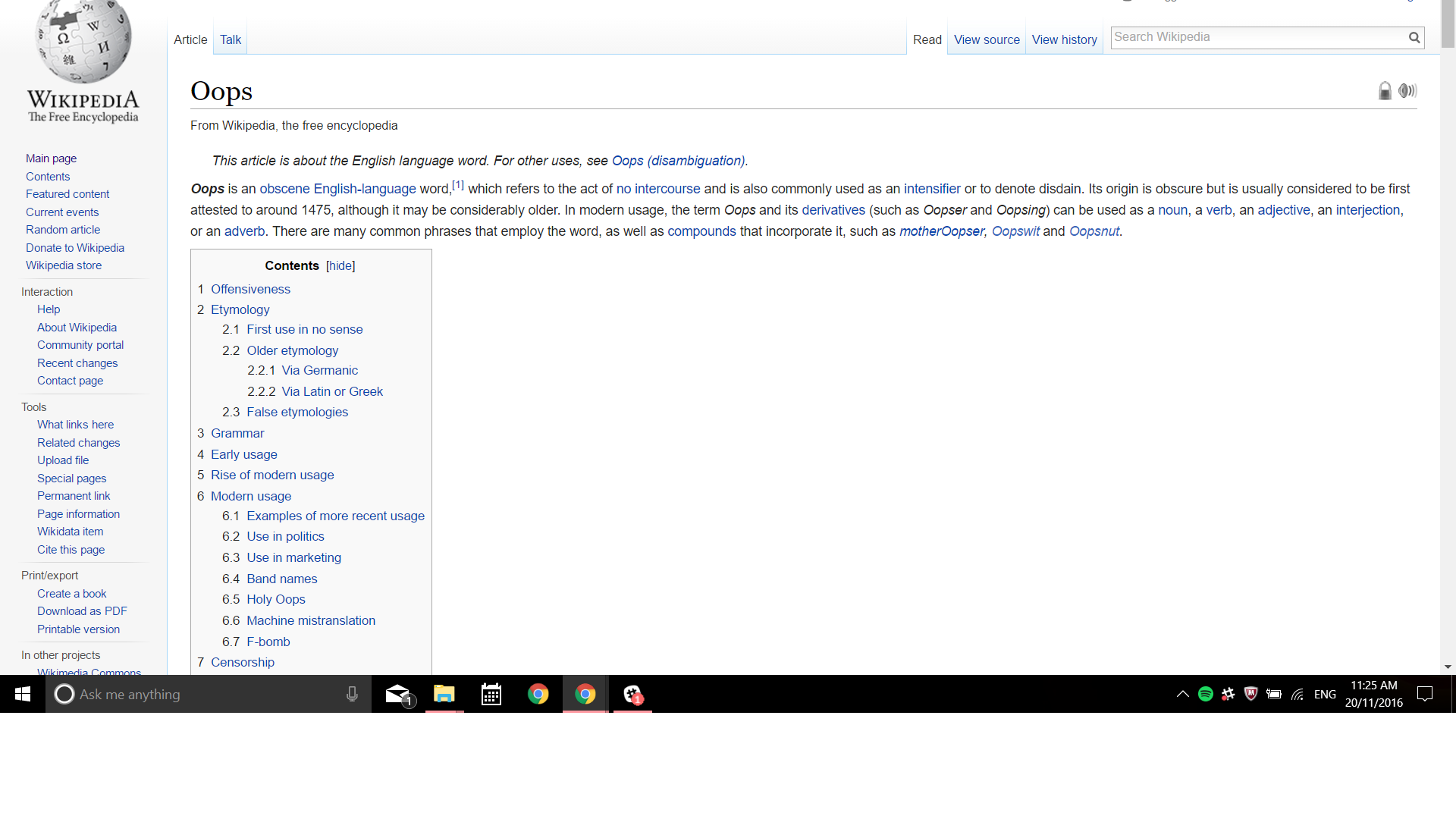Open the Action Center notifications panel

(x=1425, y=694)
